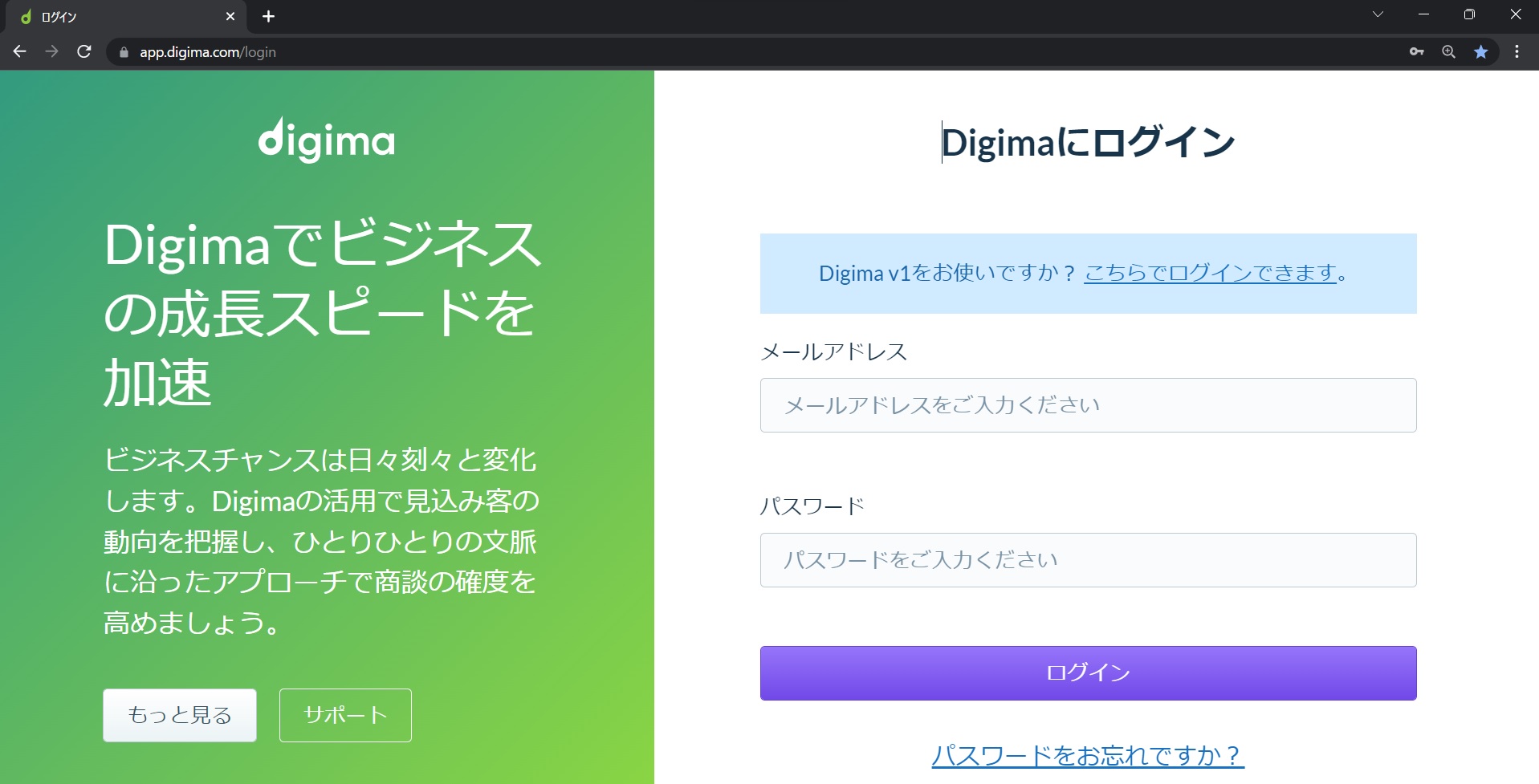Restore down the browser window

(x=1469, y=14)
